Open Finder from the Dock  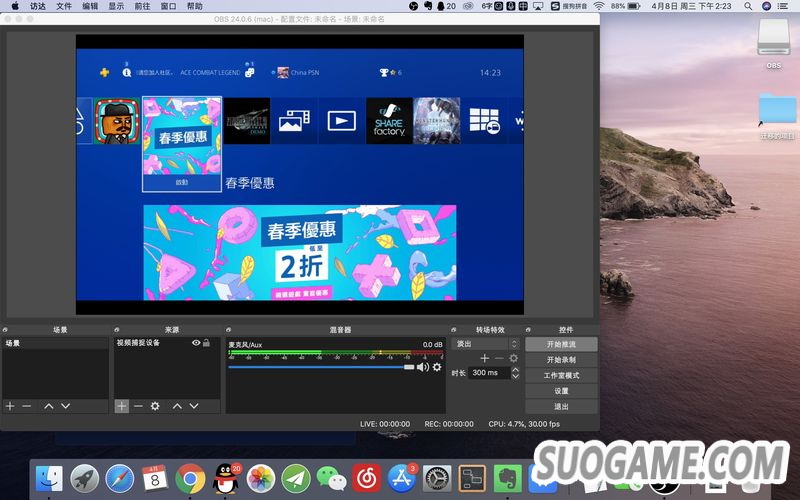[49, 479]
